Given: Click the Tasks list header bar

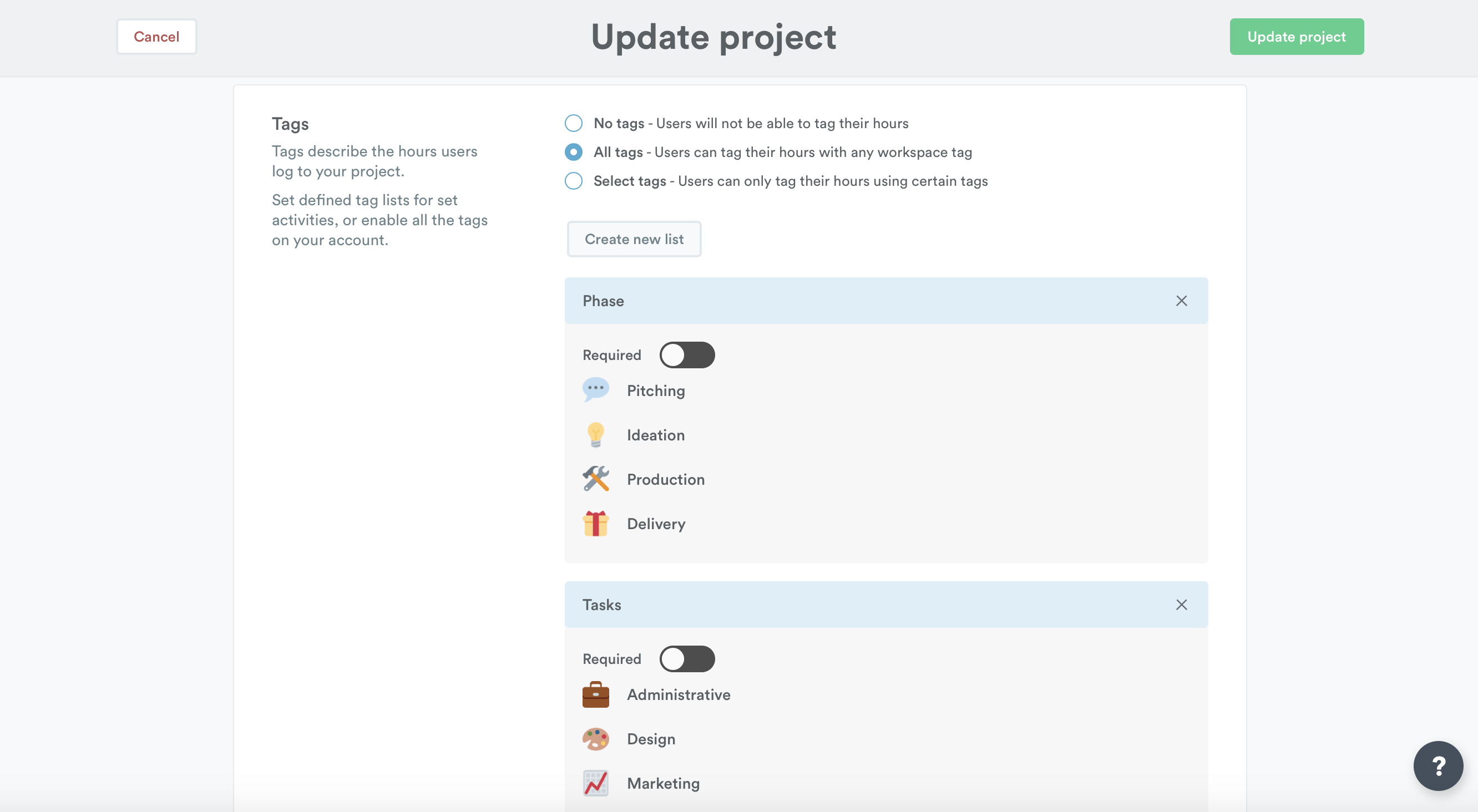Looking at the screenshot, I should point(861,605).
